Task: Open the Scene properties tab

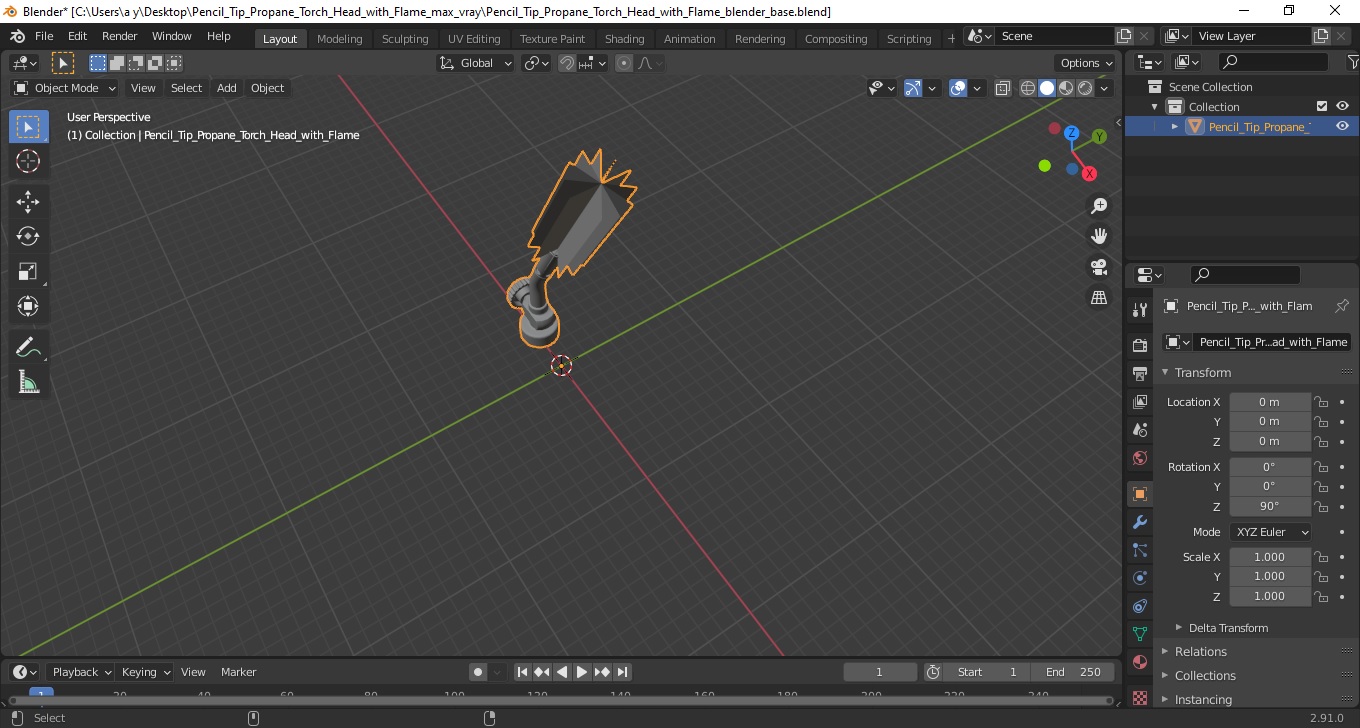Action: [x=1139, y=430]
